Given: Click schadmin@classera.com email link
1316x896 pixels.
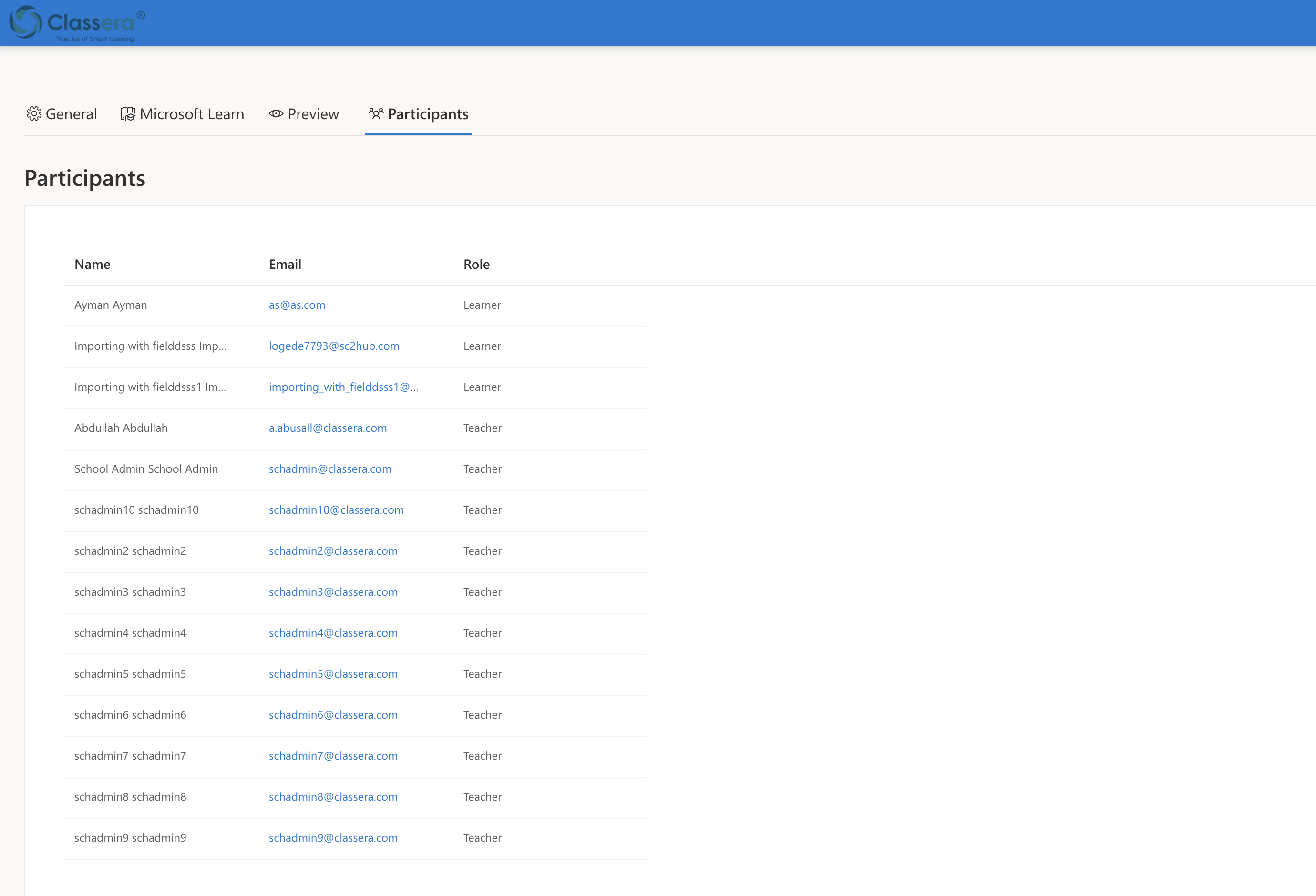Looking at the screenshot, I should point(330,468).
